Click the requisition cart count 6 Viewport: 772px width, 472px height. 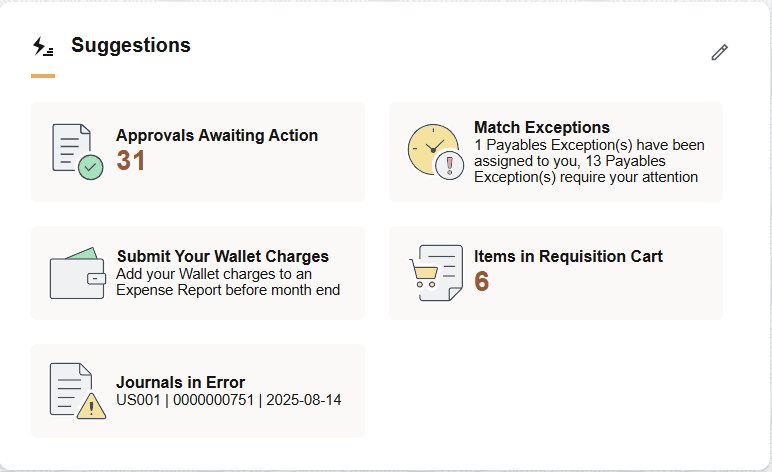click(482, 282)
